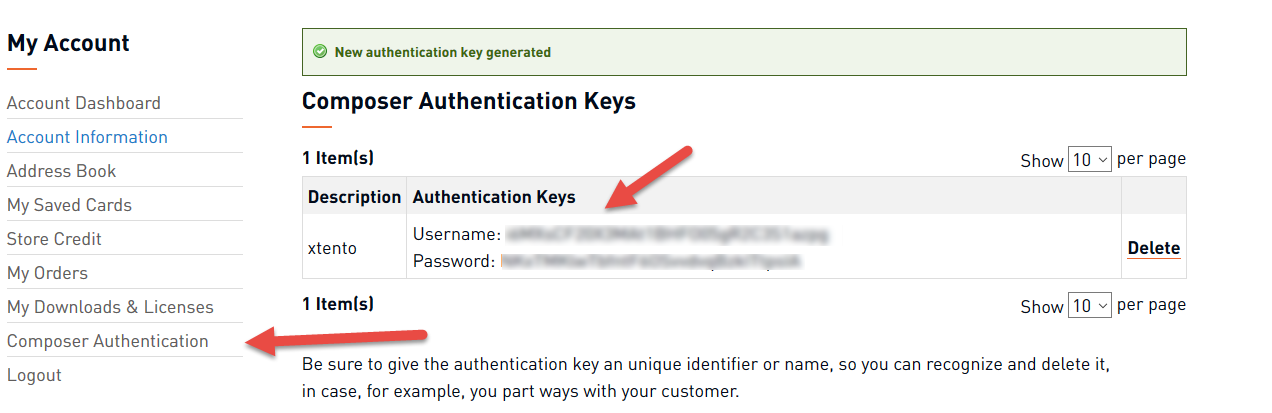Image resolution: width=1272 pixels, height=413 pixels.
Task: Go to Account Information page
Action: 87,137
